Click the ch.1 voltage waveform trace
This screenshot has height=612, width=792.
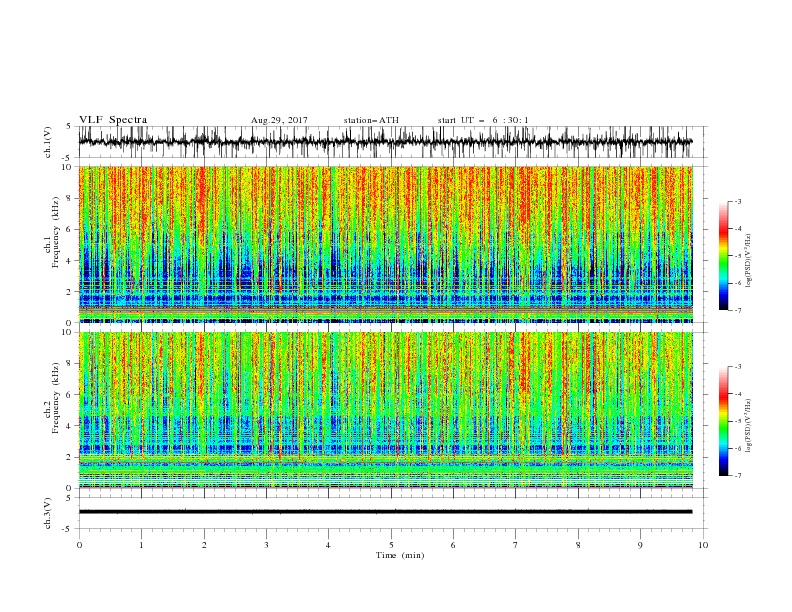[385, 142]
